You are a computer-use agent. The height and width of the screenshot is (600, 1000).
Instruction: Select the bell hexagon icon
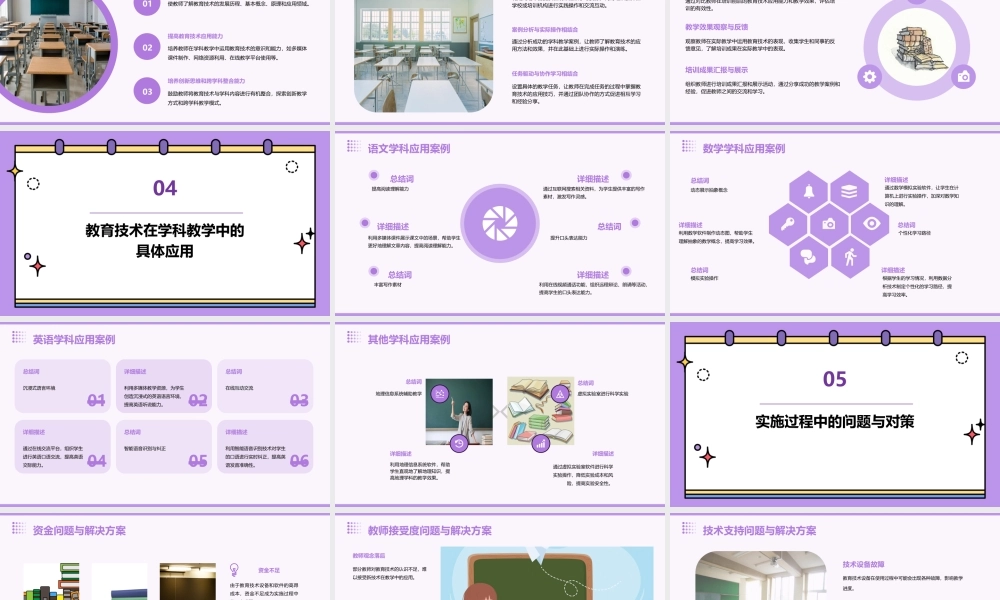(809, 191)
